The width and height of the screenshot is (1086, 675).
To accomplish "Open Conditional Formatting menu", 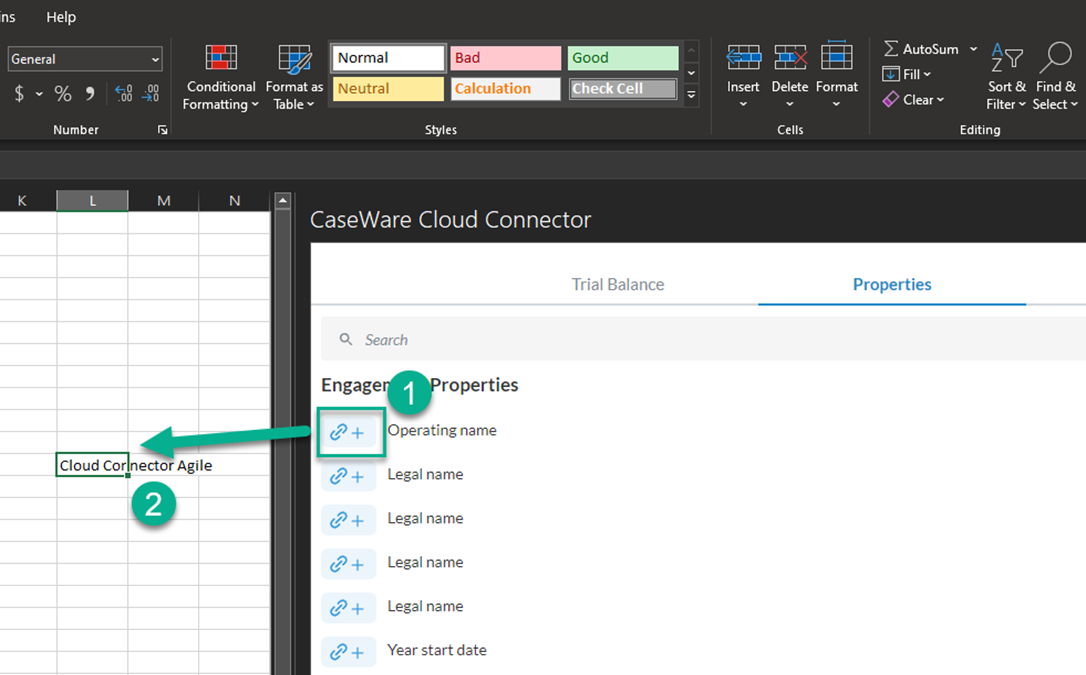I will point(221,77).
